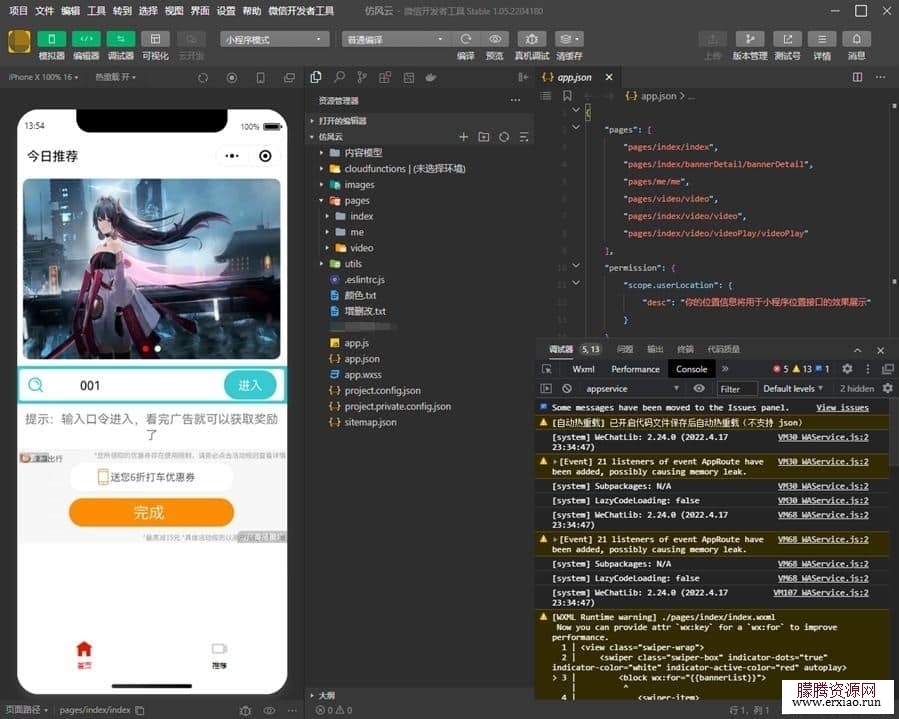Viewport: 899px width, 719px height.
Task: Click the 预览 preview eye icon
Action: click(x=495, y=39)
